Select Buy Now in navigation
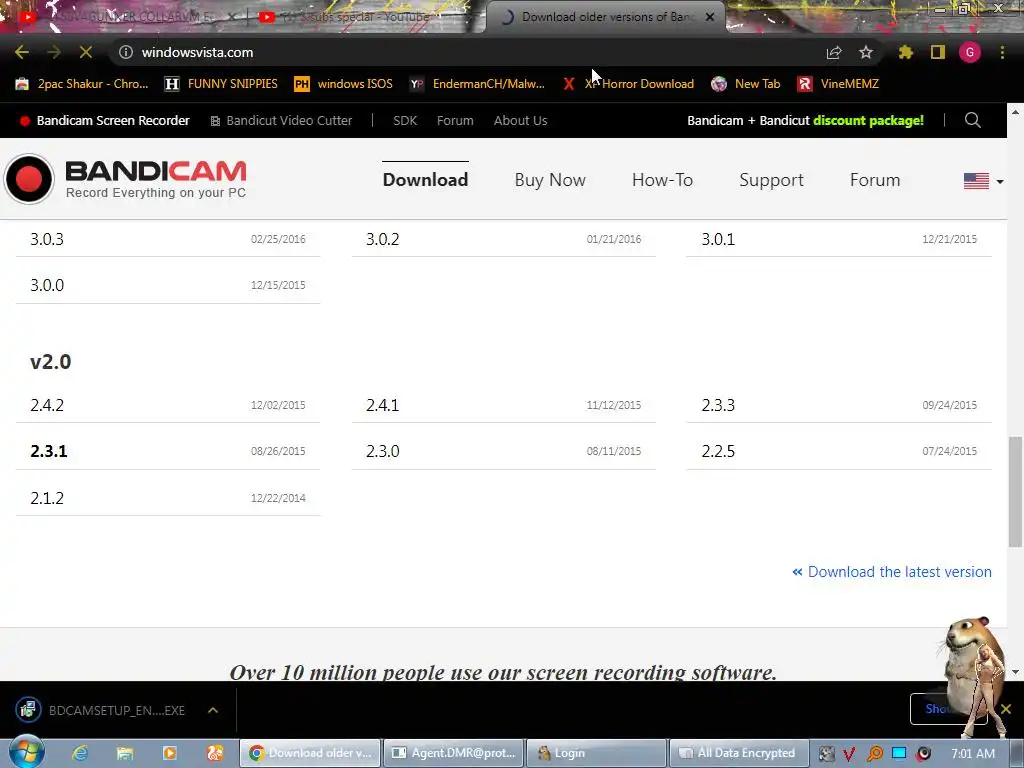 (550, 180)
